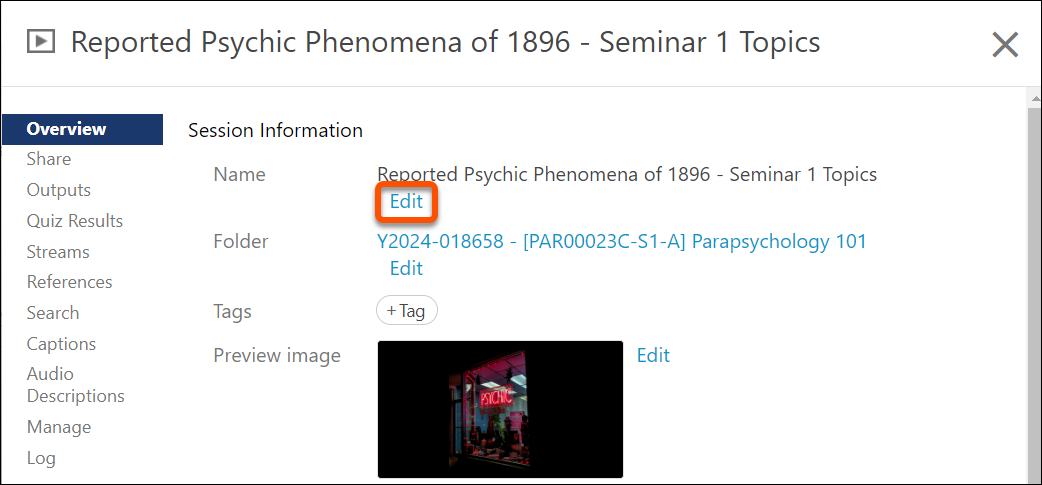Go to the Manage section

click(58, 427)
